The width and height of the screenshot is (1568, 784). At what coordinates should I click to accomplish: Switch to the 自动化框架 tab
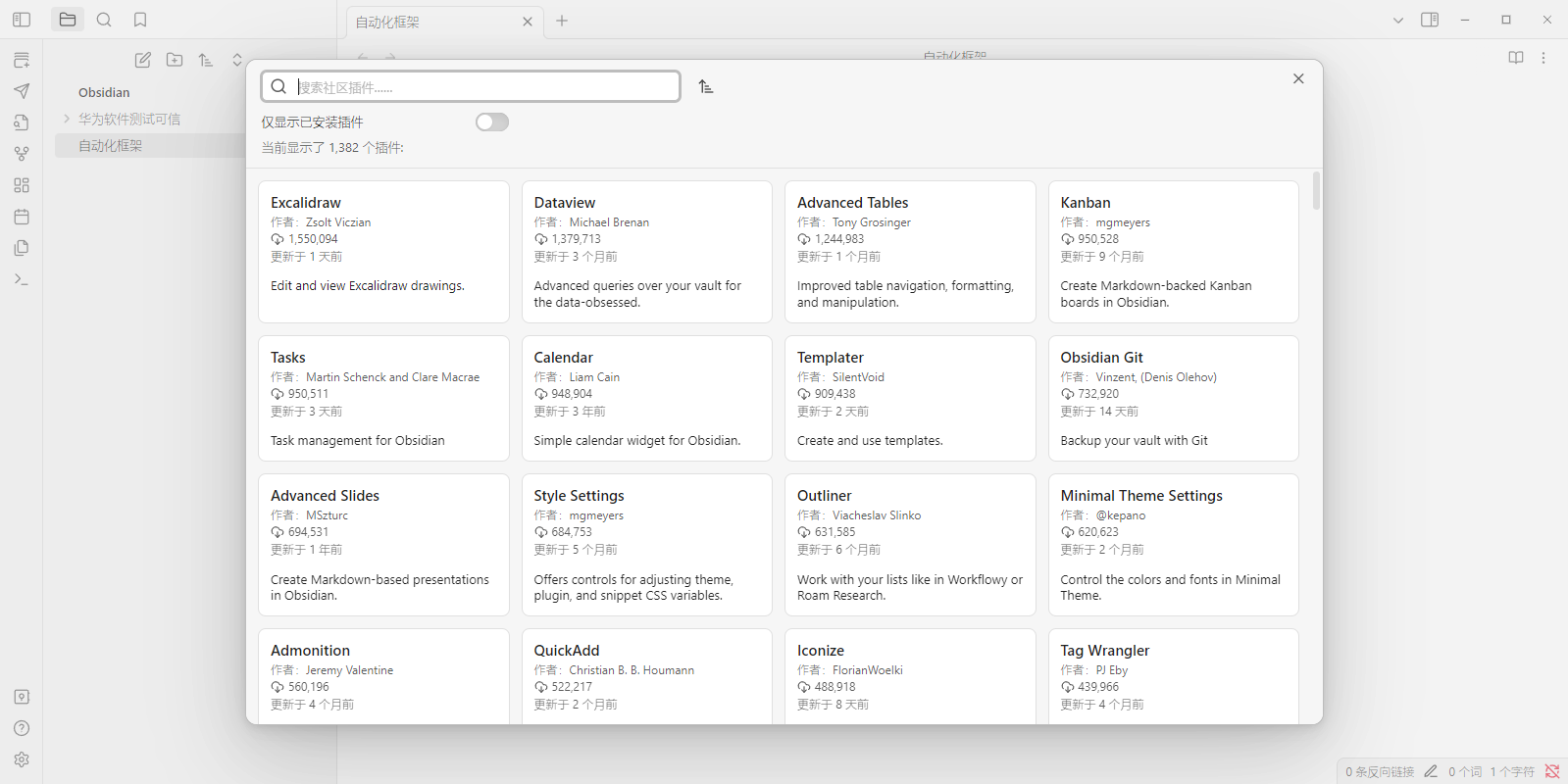[x=431, y=22]
